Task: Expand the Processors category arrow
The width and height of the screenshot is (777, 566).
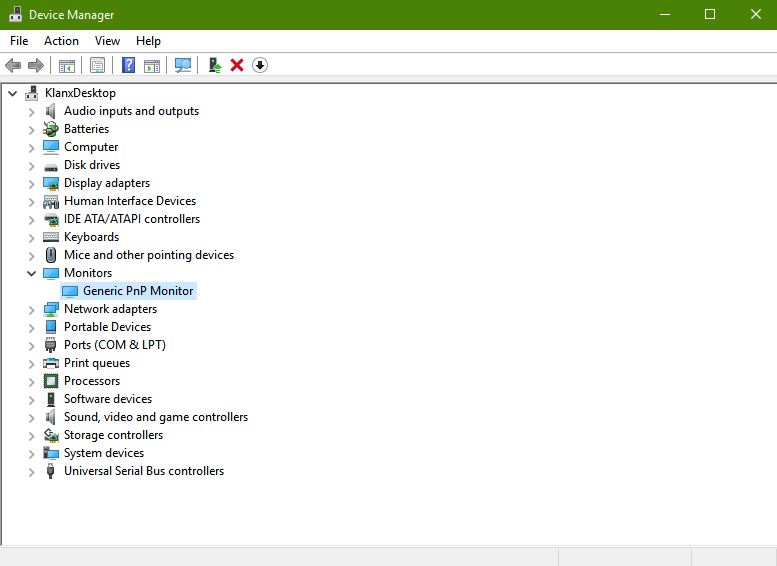Action: click(32, 382)
